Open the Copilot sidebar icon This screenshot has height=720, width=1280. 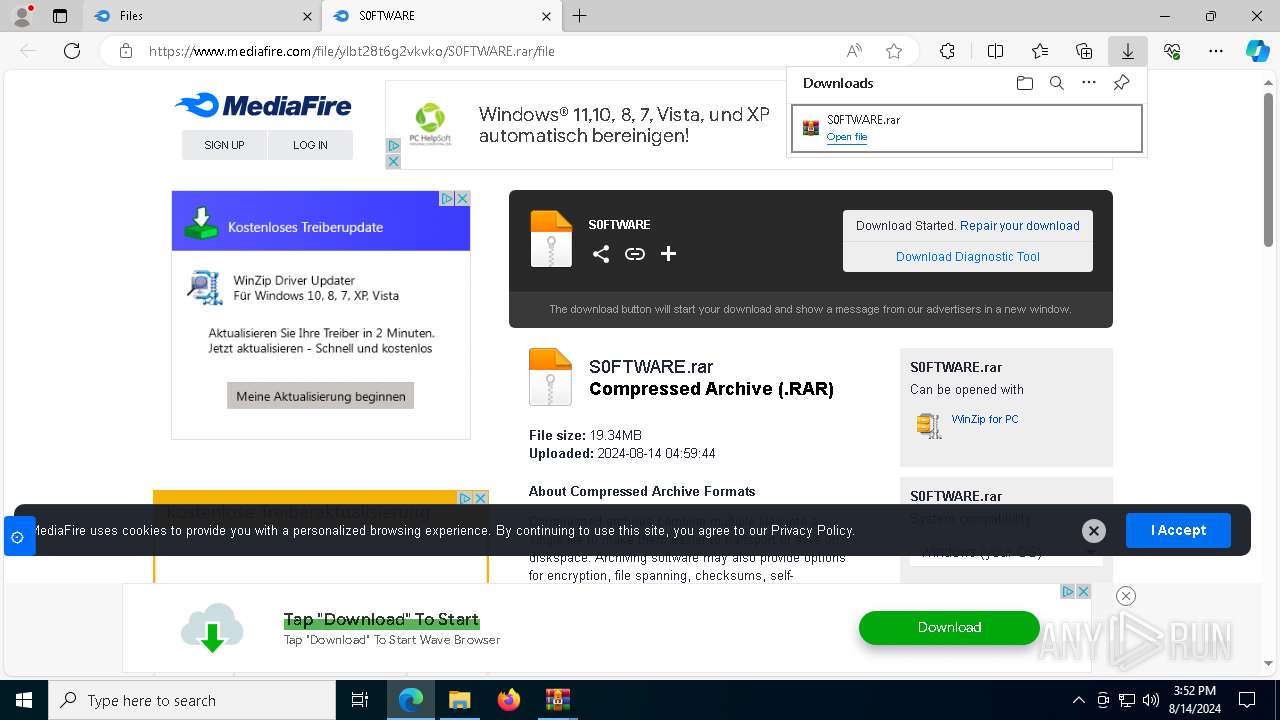[1257, 51]
